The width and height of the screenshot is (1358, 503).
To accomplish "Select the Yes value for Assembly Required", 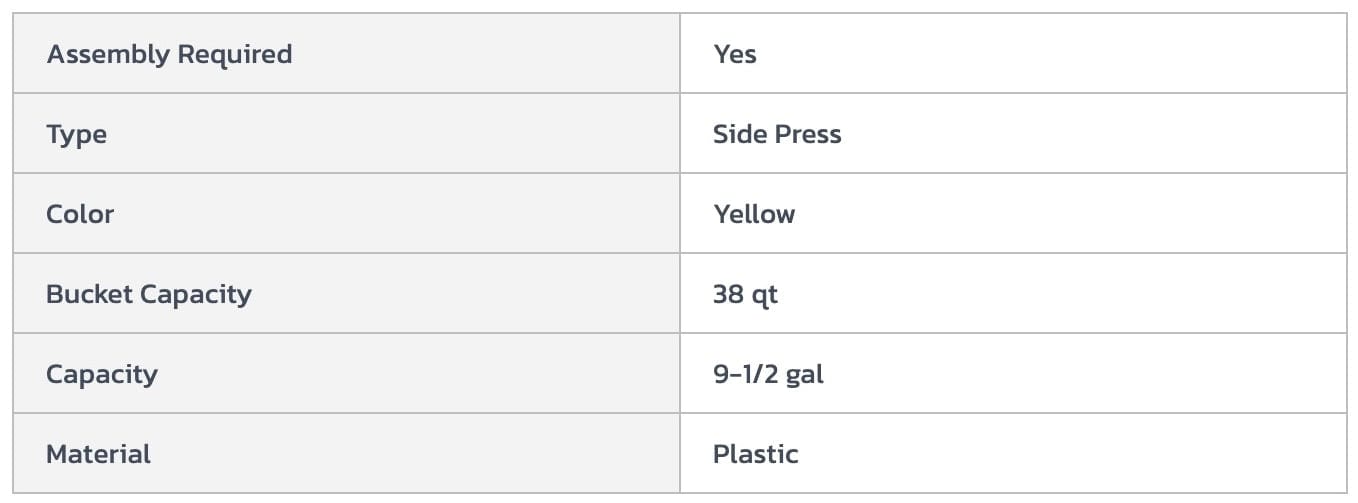I will [735, 54].
